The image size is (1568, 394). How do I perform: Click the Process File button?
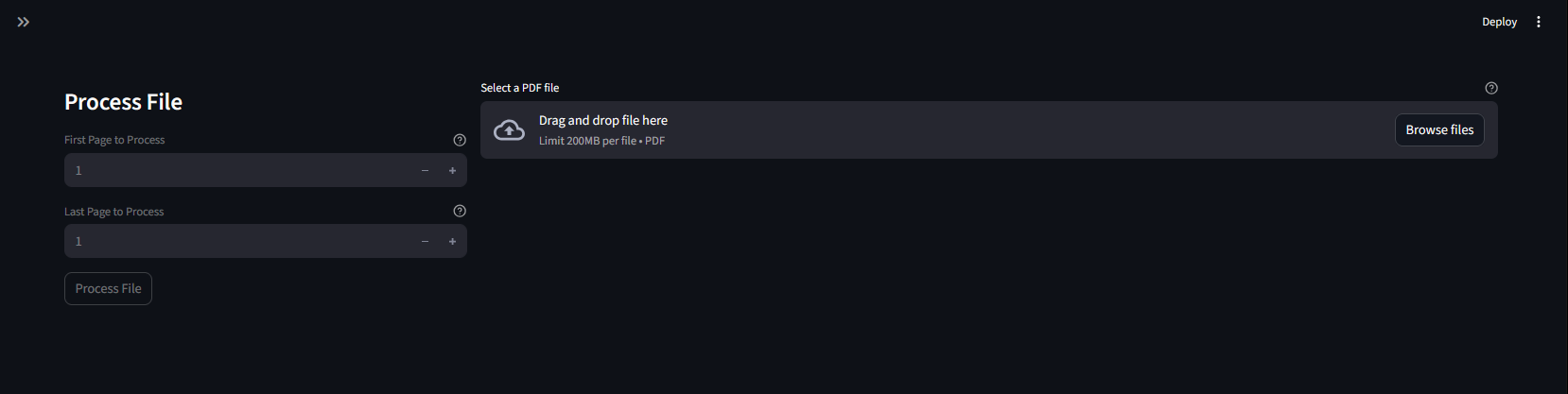[x=108, y=288]
